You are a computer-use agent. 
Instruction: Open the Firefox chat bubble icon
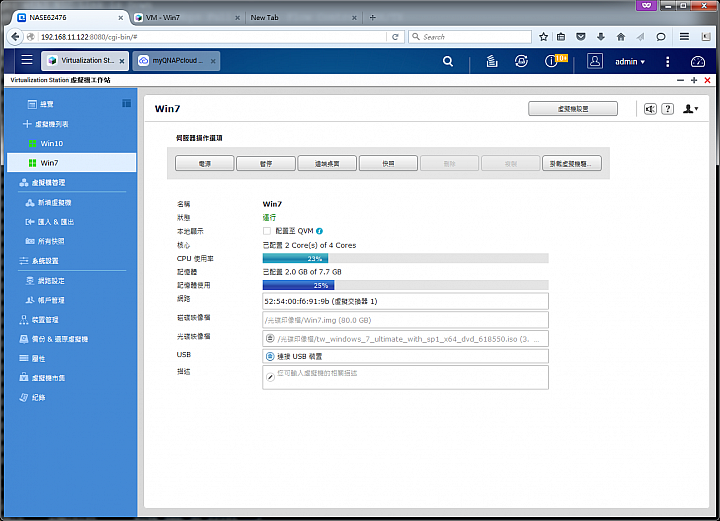[661, 37]
